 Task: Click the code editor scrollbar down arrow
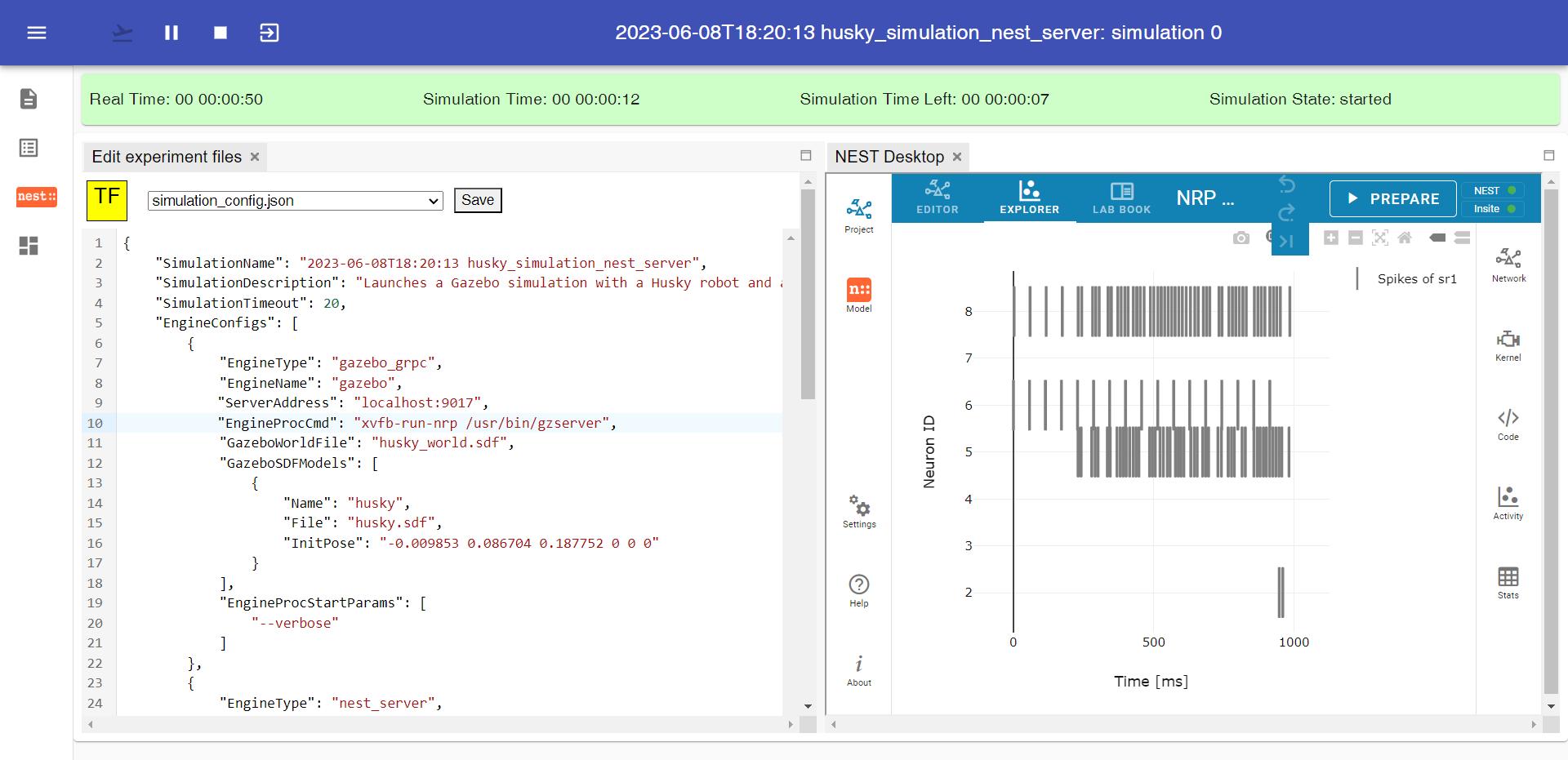[808, 706]
